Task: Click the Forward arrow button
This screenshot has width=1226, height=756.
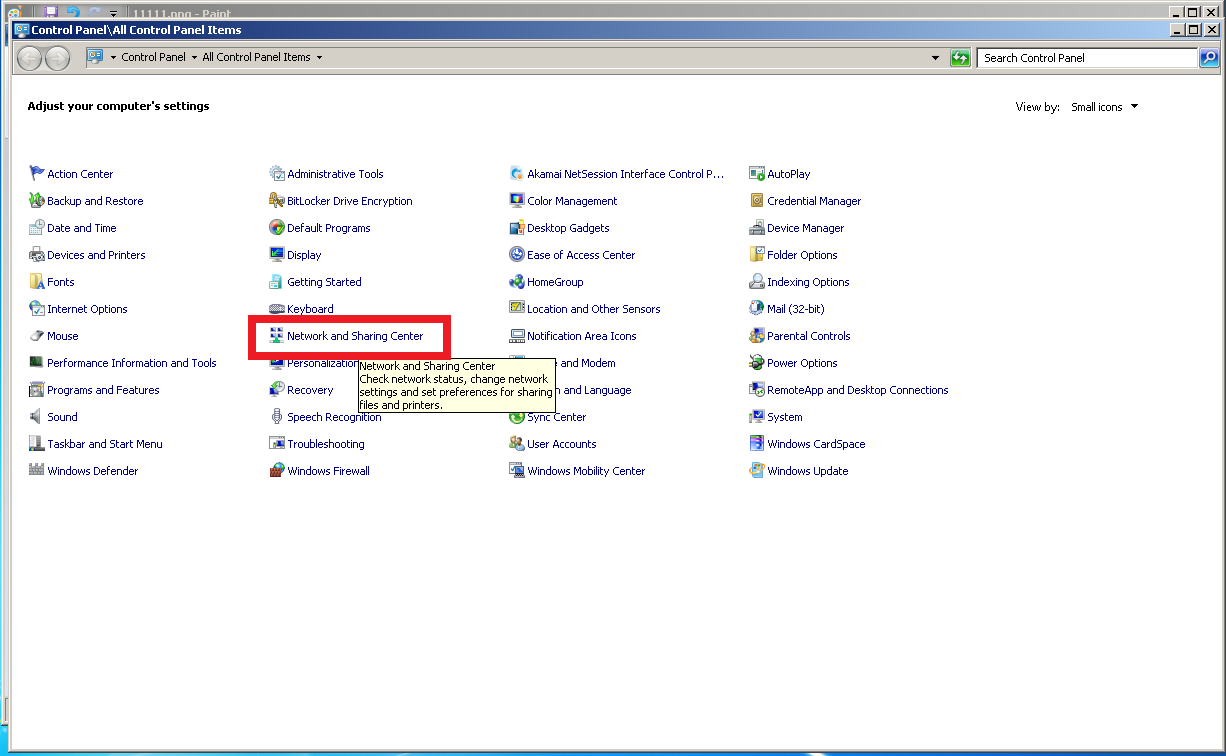Action: (58, 58)
